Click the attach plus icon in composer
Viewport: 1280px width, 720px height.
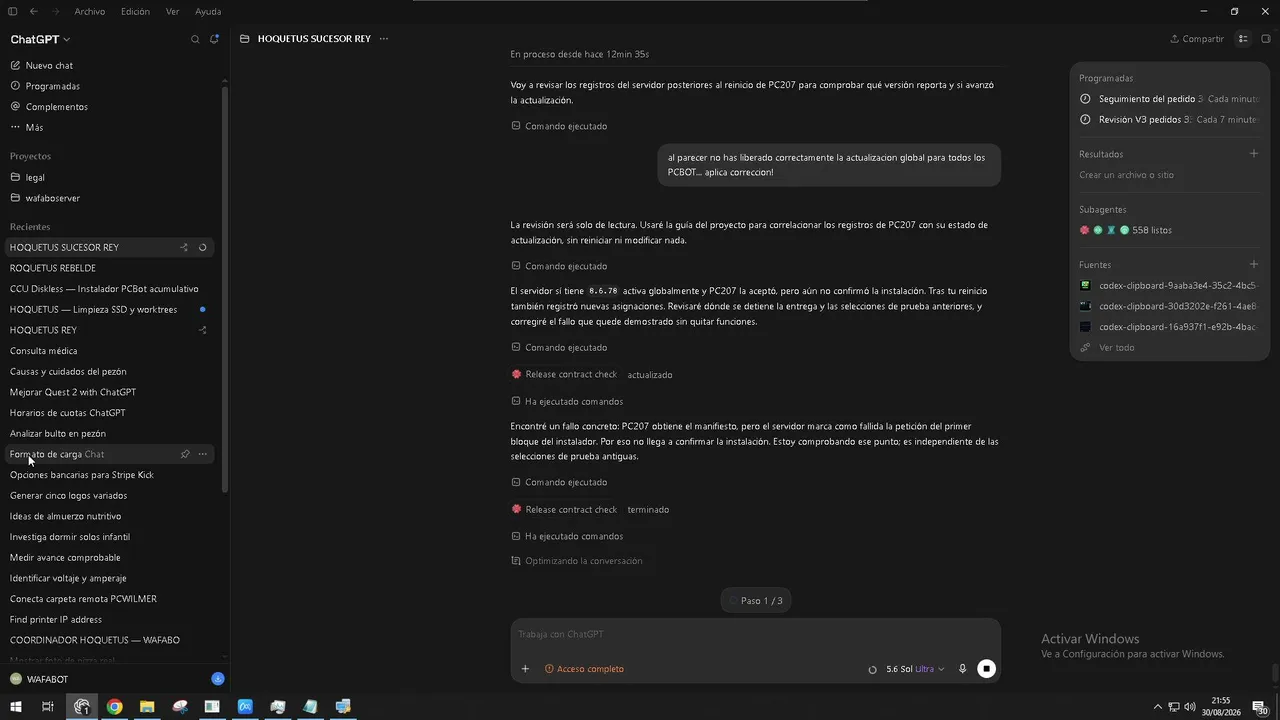click(x=525, y=669)
